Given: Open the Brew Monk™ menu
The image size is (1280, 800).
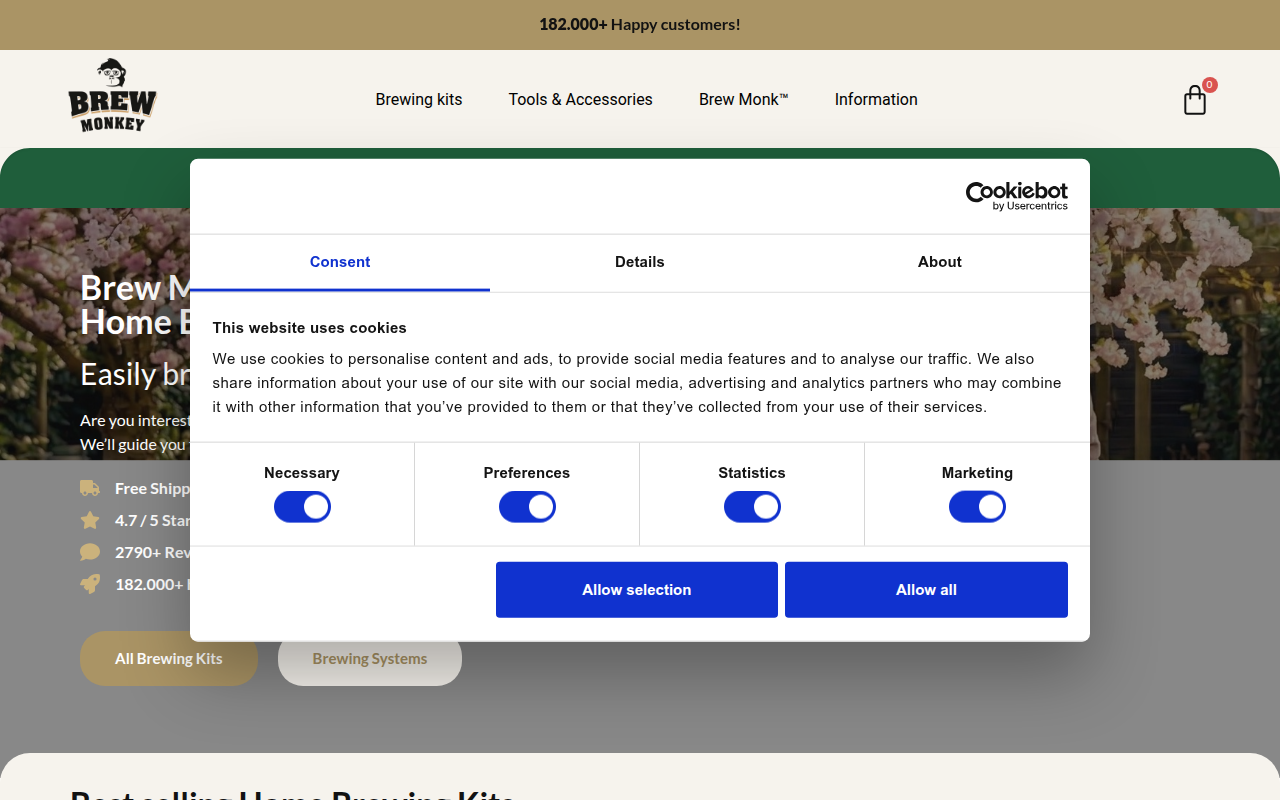Looking at the screenshot, I should pyautogui.click(x=744, y=99).
